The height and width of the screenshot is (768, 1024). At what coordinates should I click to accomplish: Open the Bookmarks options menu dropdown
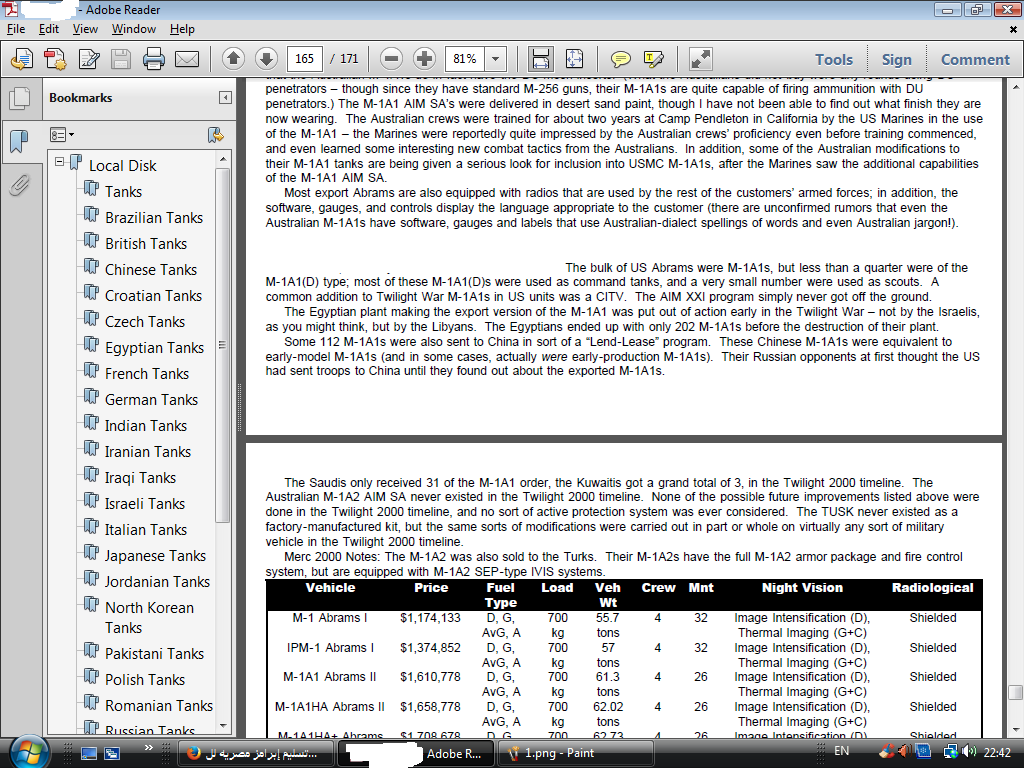62,135
